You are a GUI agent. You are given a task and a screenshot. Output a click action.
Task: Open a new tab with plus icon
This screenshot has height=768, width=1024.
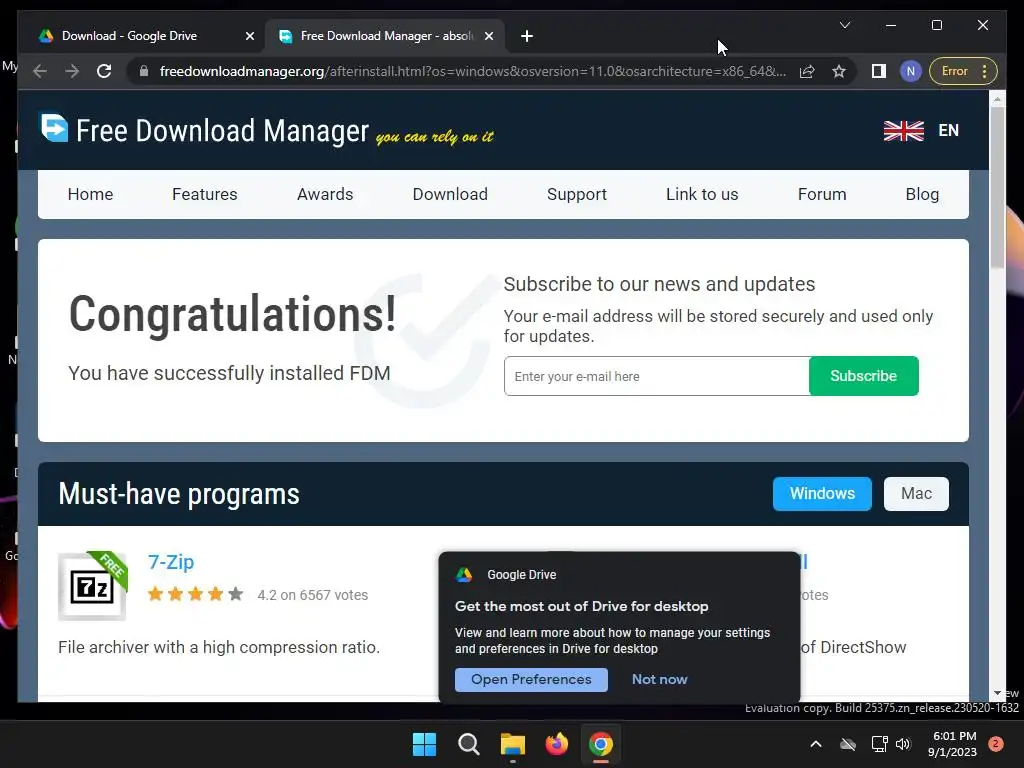coord(527,36)
